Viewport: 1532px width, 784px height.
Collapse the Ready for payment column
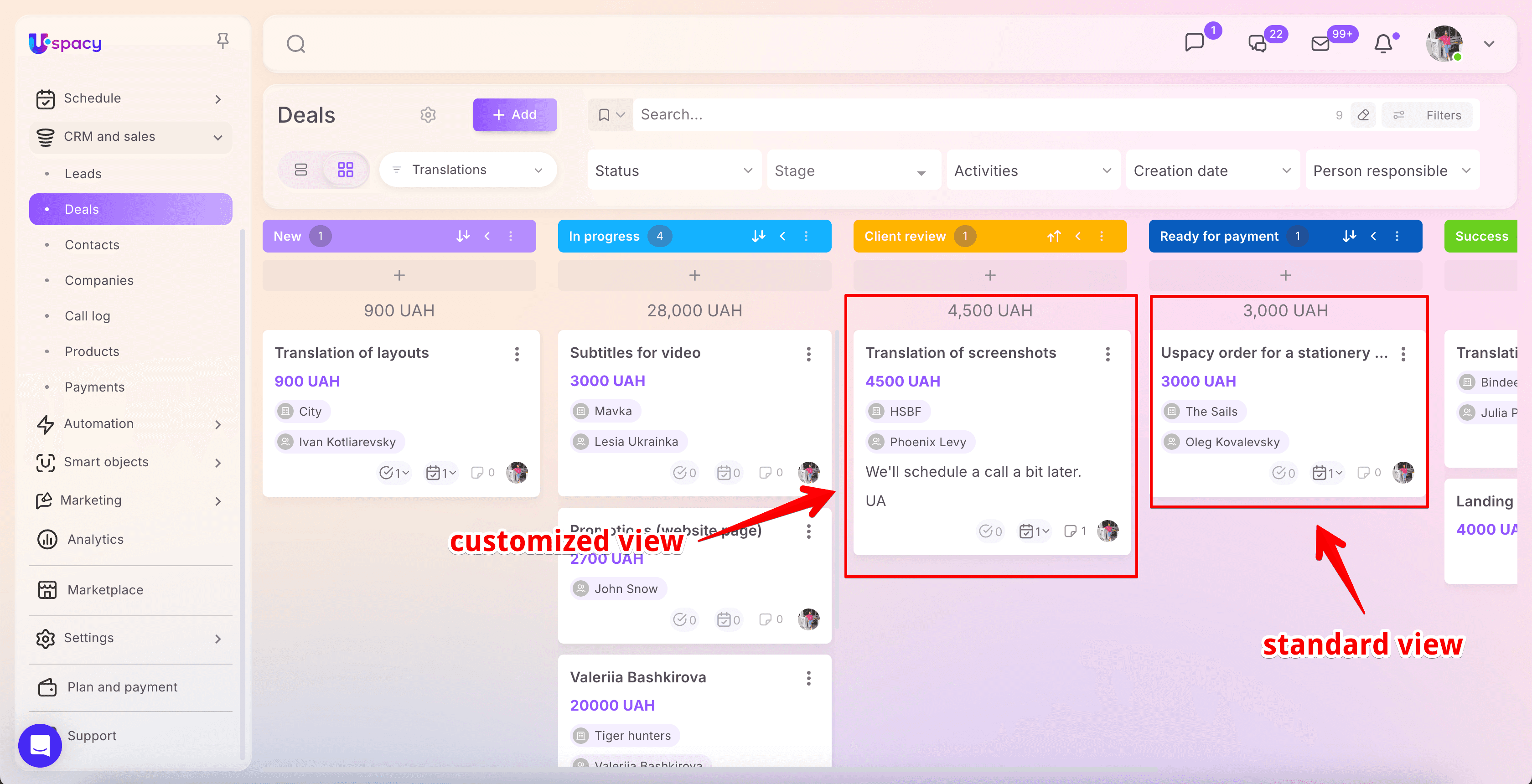(x=1373, y=236)
